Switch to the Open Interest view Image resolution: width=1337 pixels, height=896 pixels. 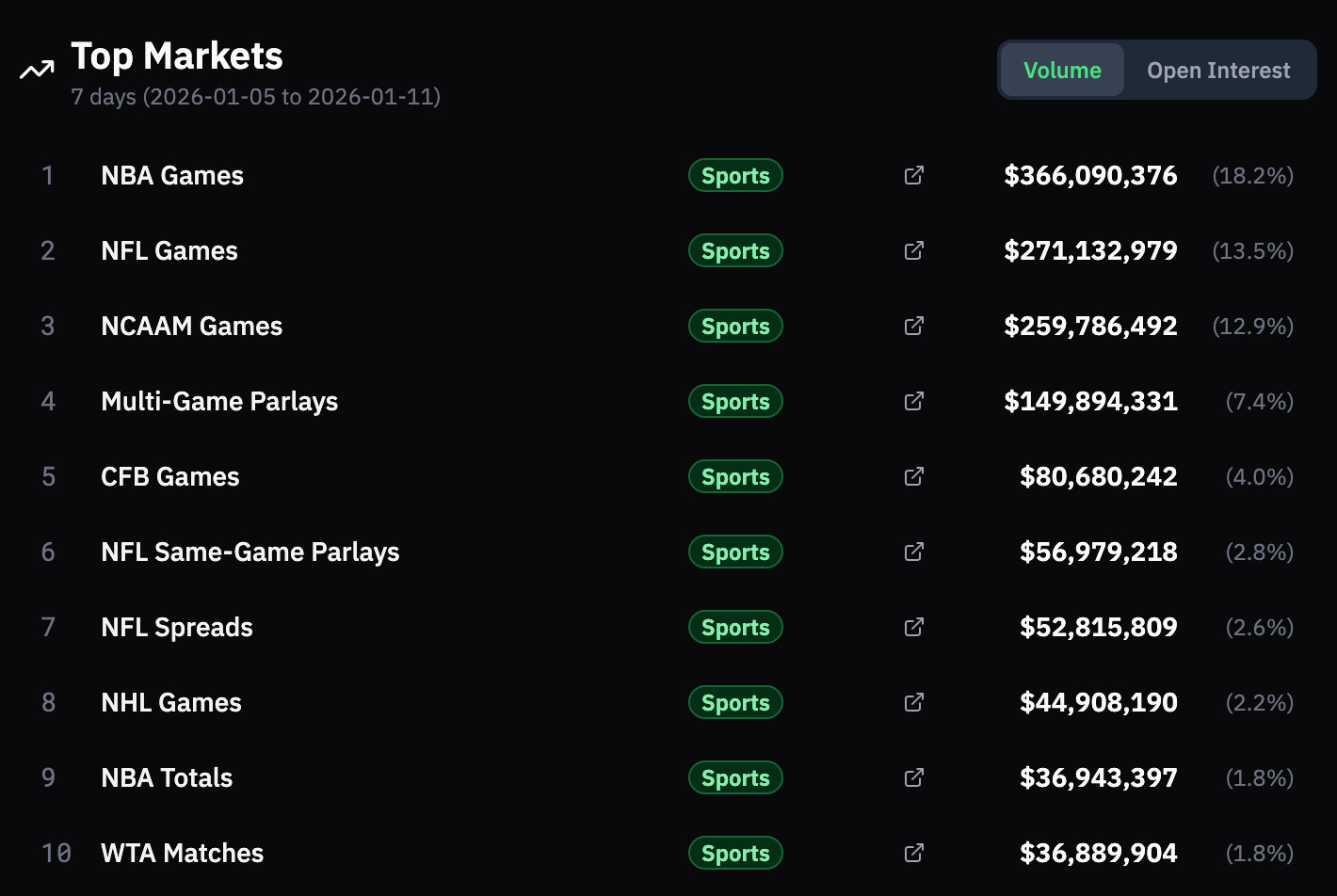(1218, 71)
